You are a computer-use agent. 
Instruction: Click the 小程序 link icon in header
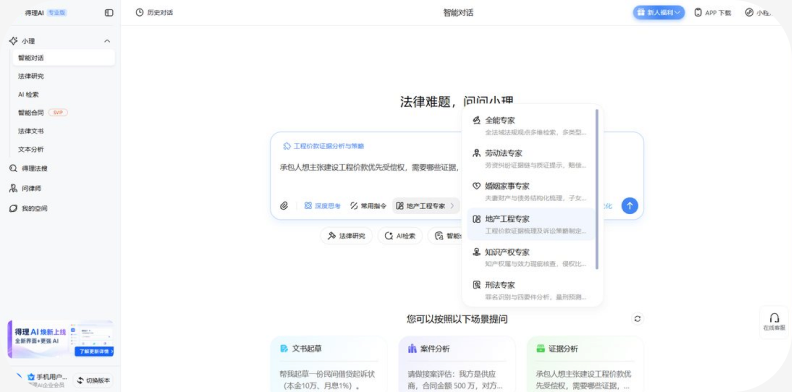[749, 13]
